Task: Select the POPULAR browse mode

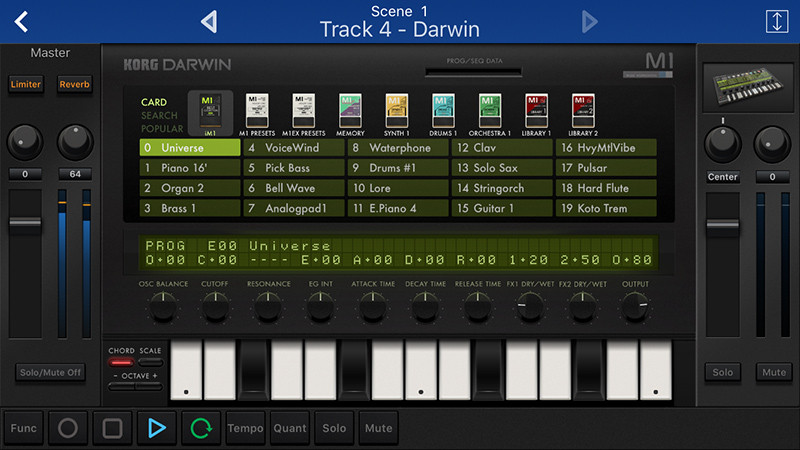Action: point(162,129)
